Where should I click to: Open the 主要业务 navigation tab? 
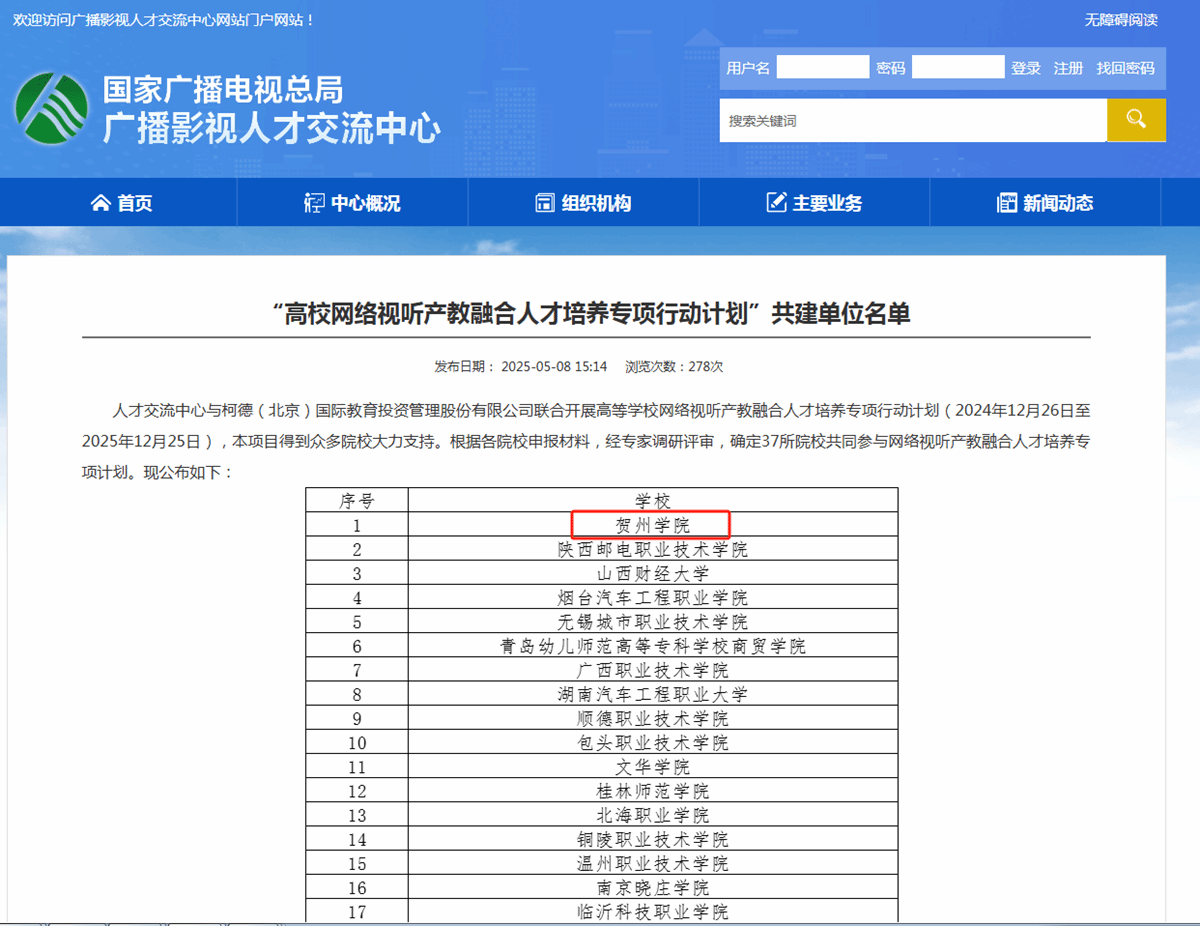click(x=814, y=203)
